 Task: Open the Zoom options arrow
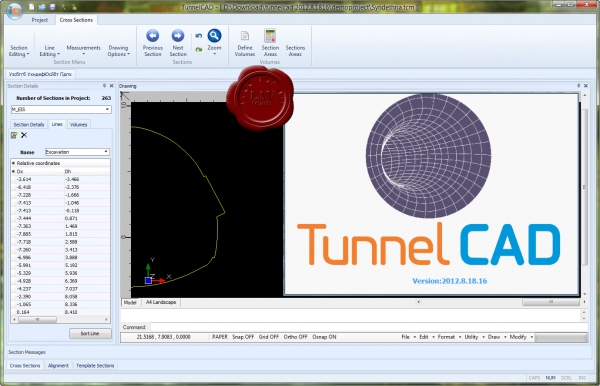point(214,54)
